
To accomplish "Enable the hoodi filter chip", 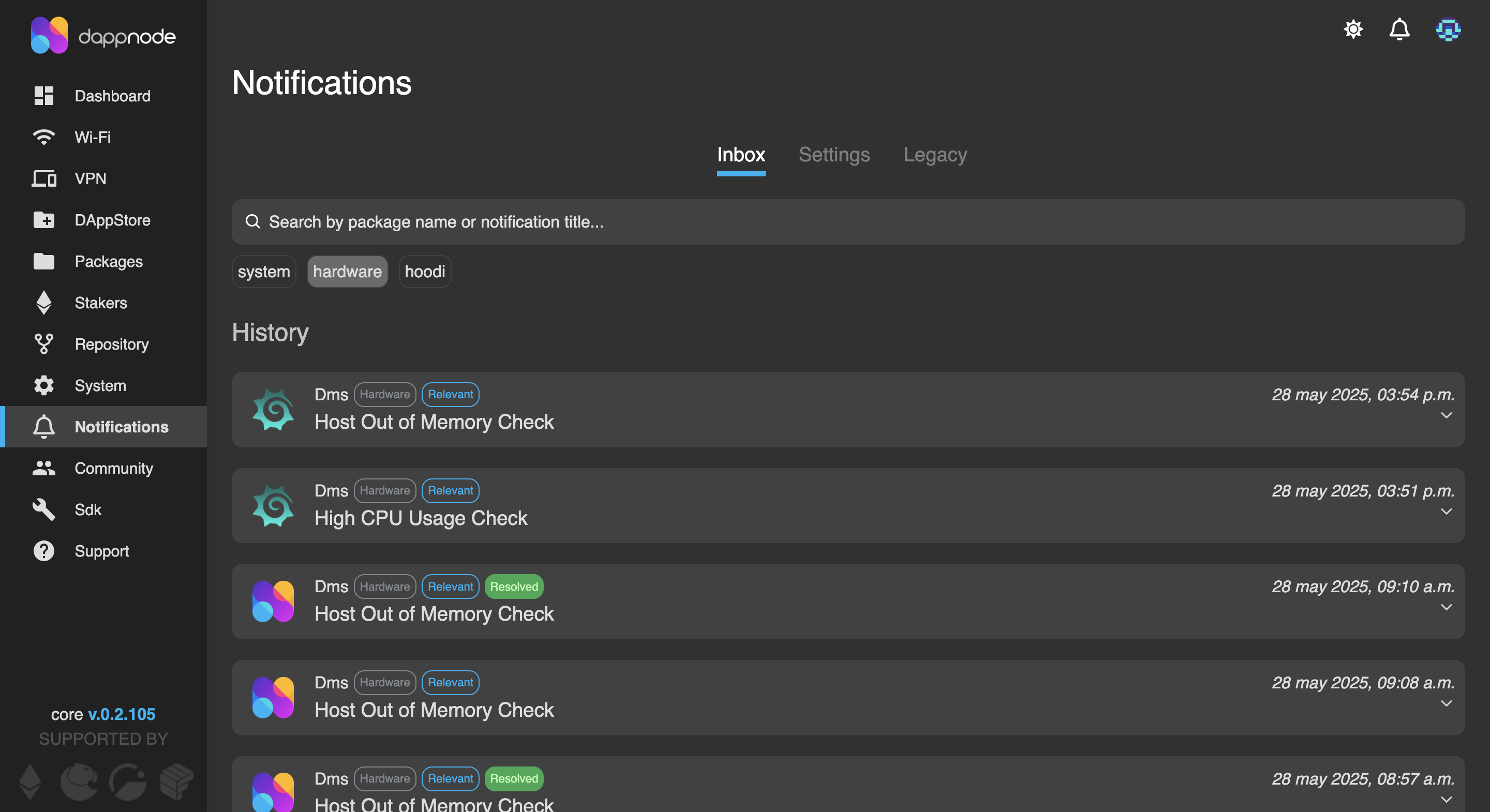I will pos(425,271).
